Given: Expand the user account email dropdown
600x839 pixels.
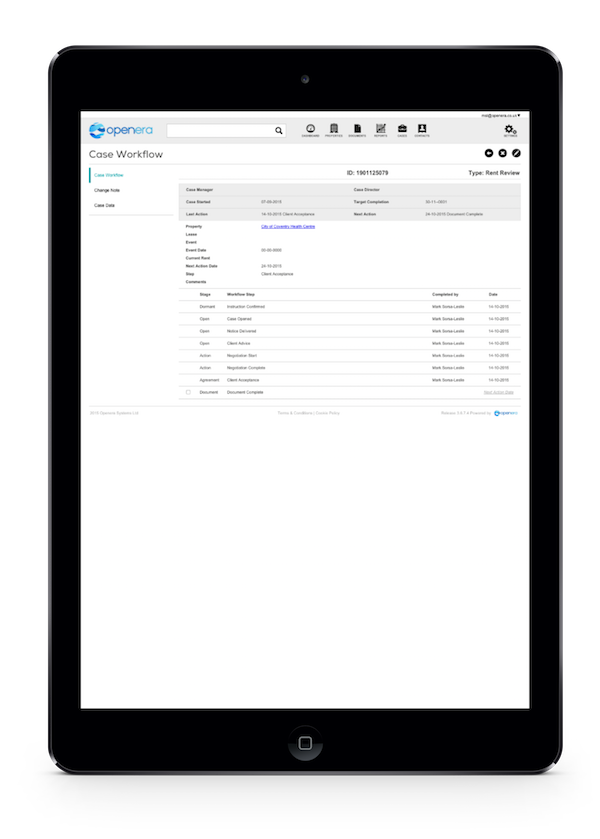Looking at the screenshot, I should click(500, 115).
